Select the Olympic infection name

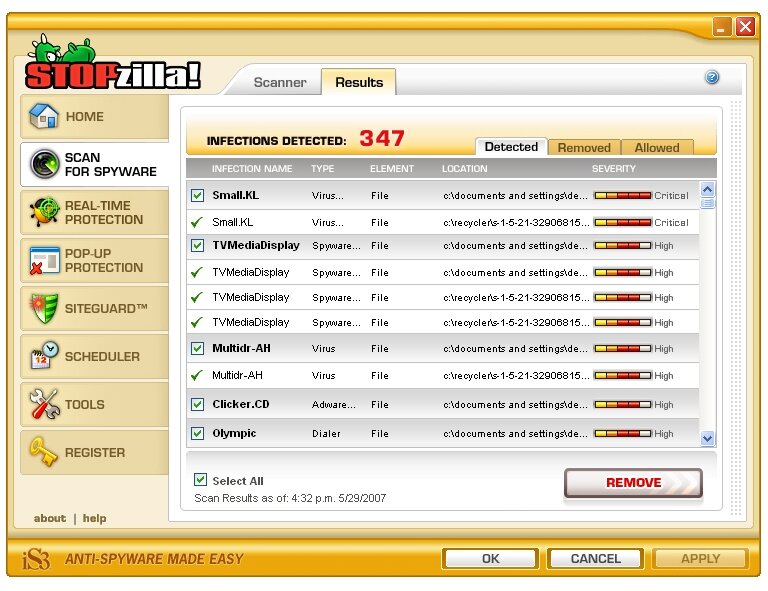click(234, 433)
